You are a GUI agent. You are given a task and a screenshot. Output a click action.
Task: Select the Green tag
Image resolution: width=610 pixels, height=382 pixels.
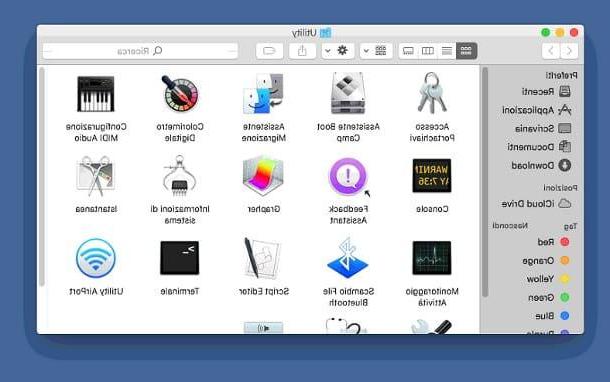coord(549,298)
